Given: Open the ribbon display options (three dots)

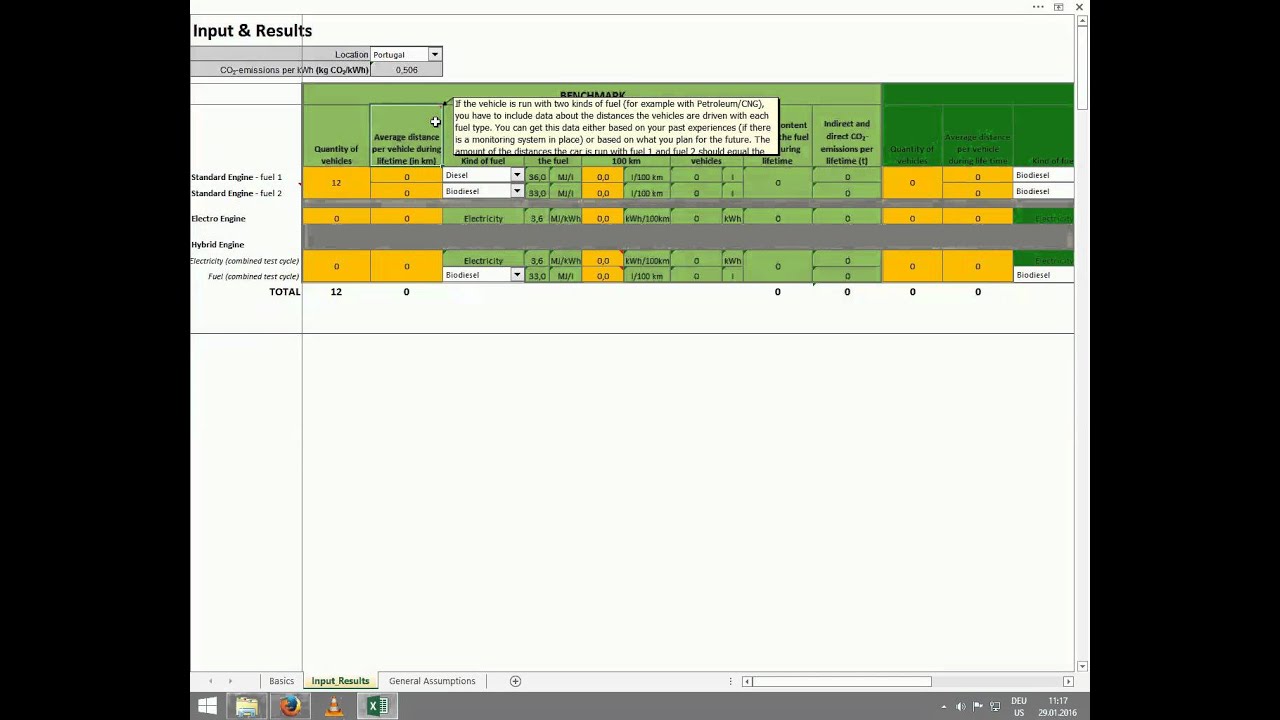Looking at the screenshot, I should [x=1038, y=7].
